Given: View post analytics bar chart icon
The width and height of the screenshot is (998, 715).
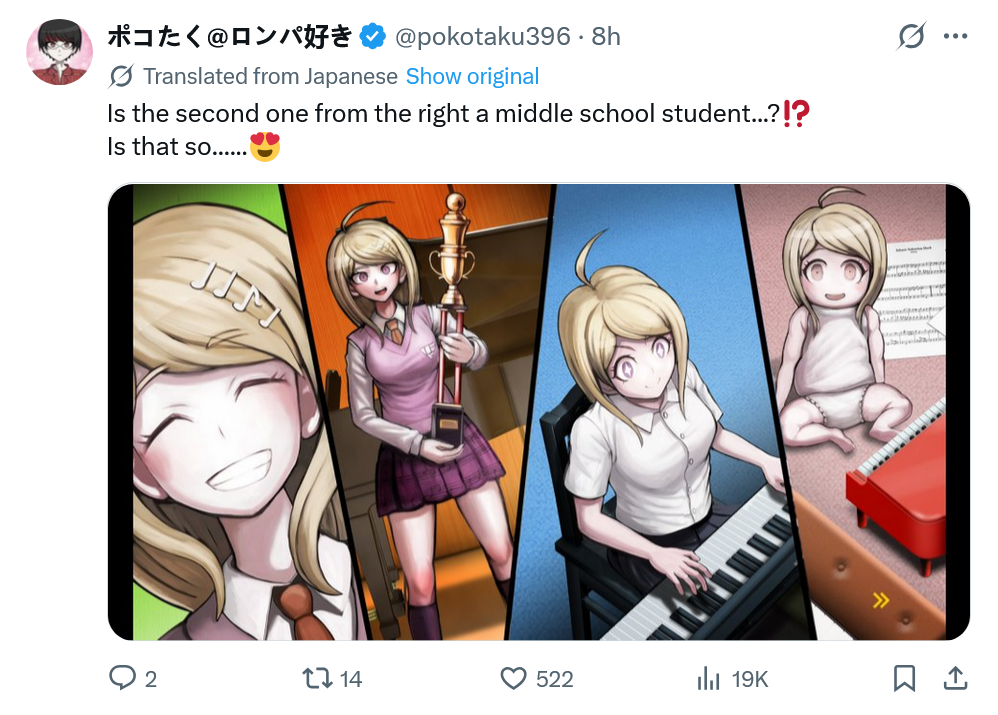Looking at the screenshot, I should coord(708,678).
